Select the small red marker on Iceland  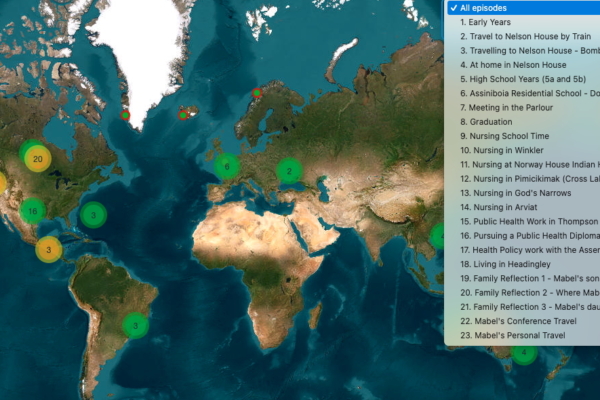183,115
